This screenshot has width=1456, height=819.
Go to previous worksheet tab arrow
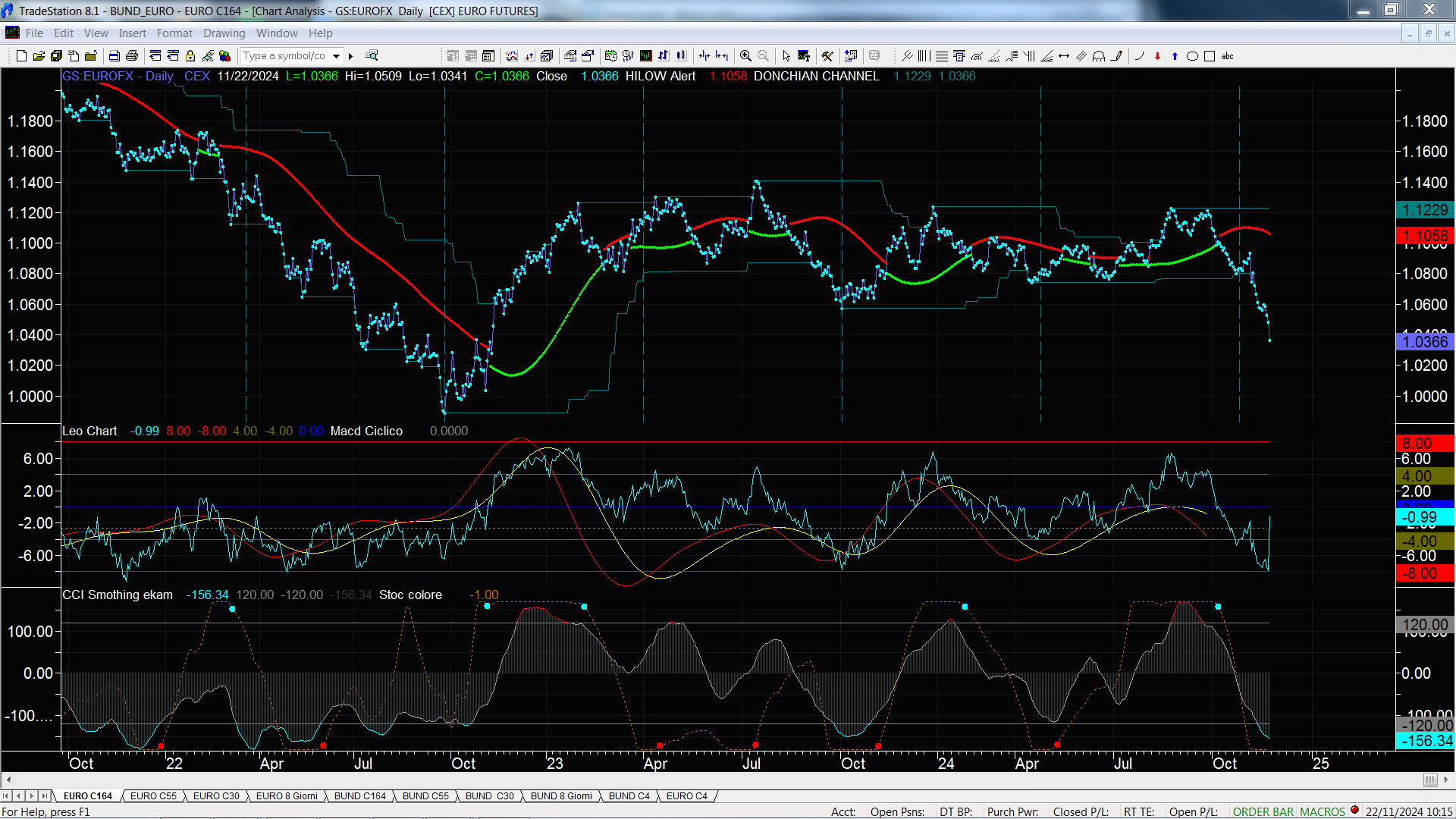pos(19,796)
